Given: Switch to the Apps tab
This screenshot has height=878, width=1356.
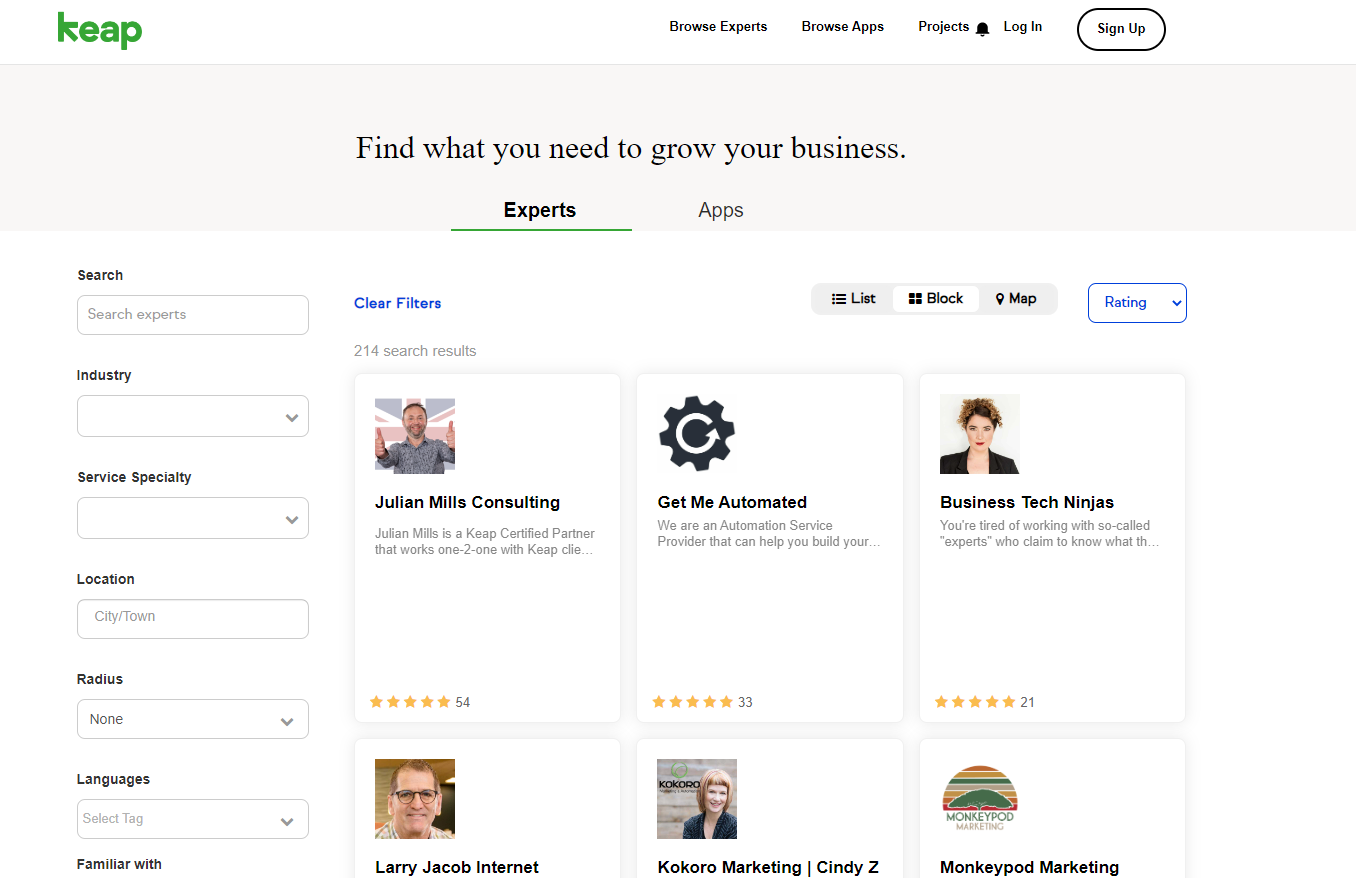Looking at the screenshot, I should (x=721, y=210).
